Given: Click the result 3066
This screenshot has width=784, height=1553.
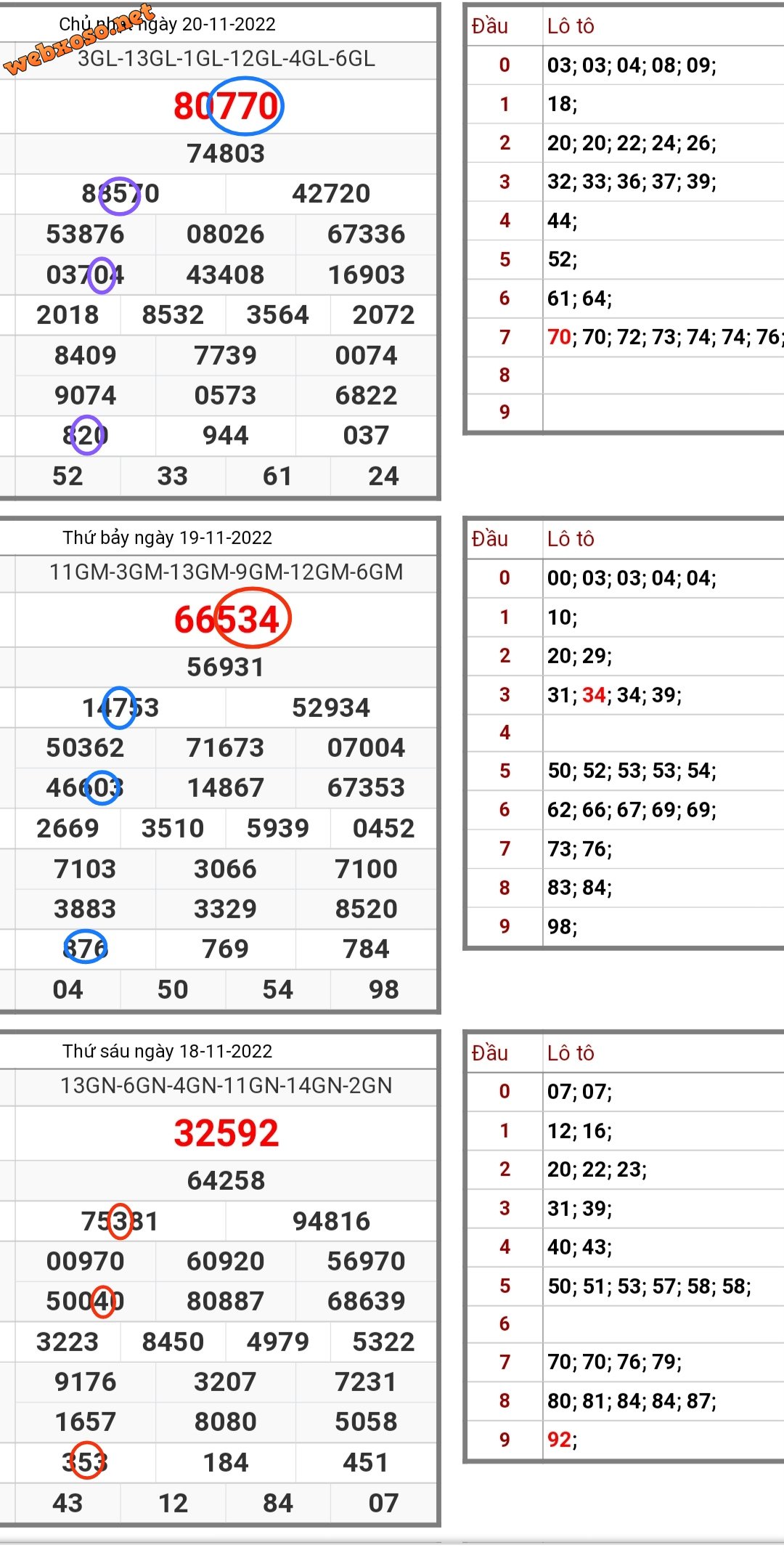Looking at the screenshot, I should pyautogui.click(x=226, y=869).
